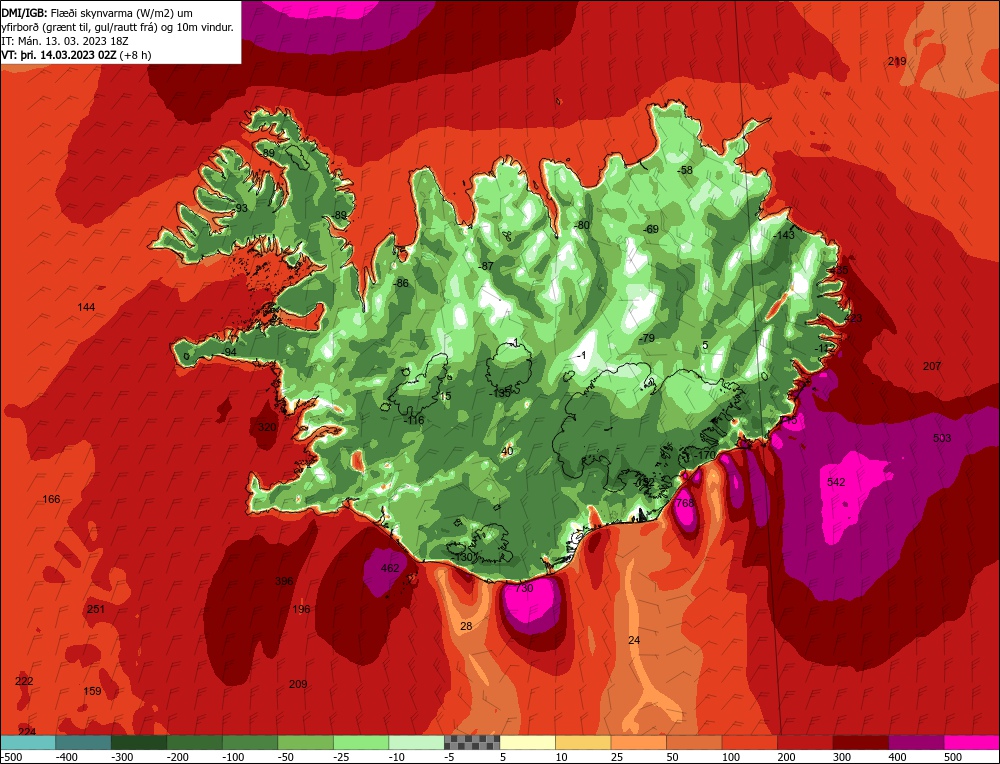
Task: Select the legend swatch between 100 and 200
Action: (750, 742)
